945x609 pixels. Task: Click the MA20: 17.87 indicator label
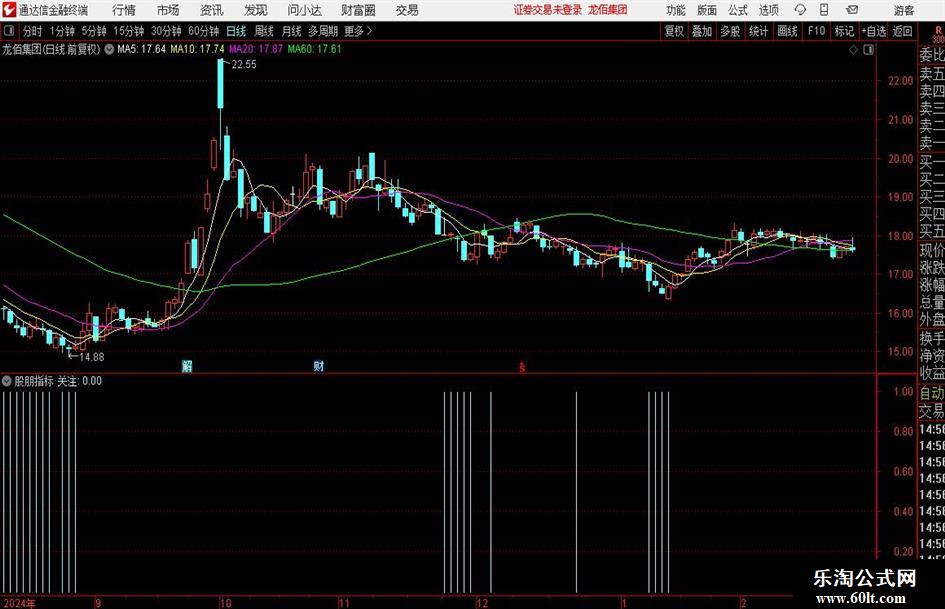point(256,49)
